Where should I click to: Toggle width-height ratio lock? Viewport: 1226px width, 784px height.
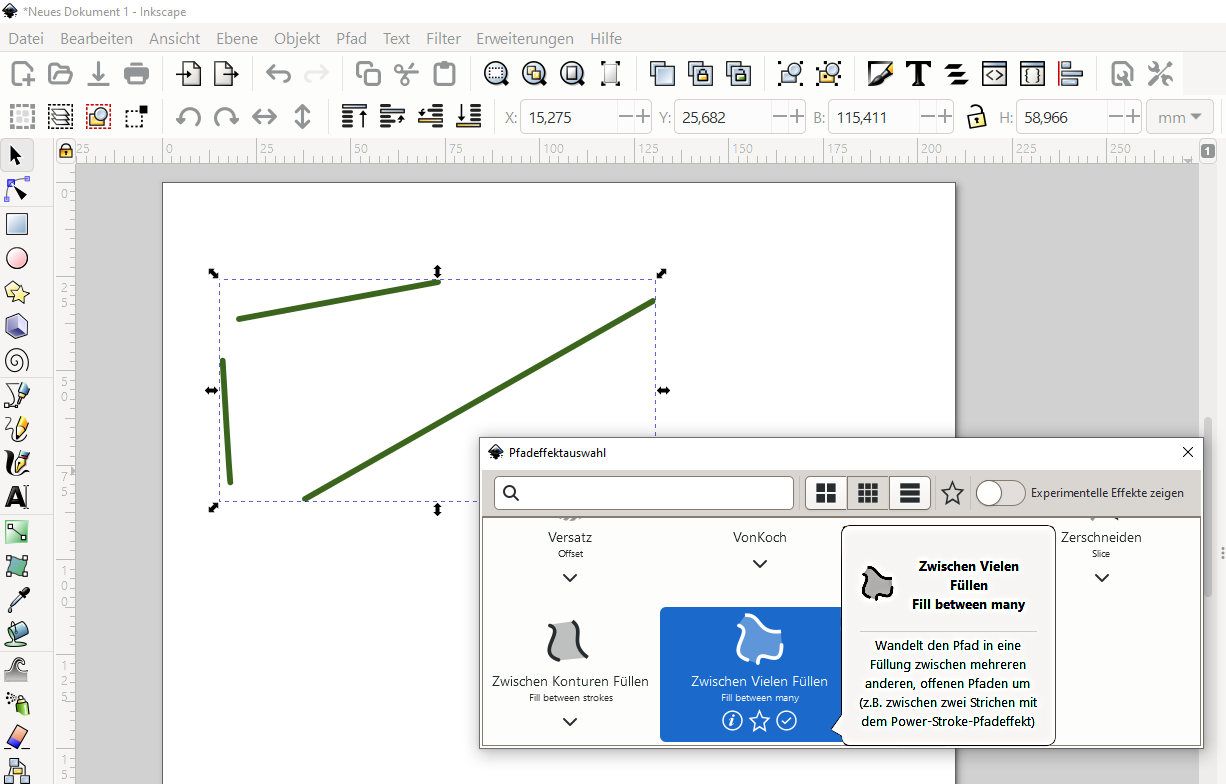pyautogui.click(x=975, y=117)
